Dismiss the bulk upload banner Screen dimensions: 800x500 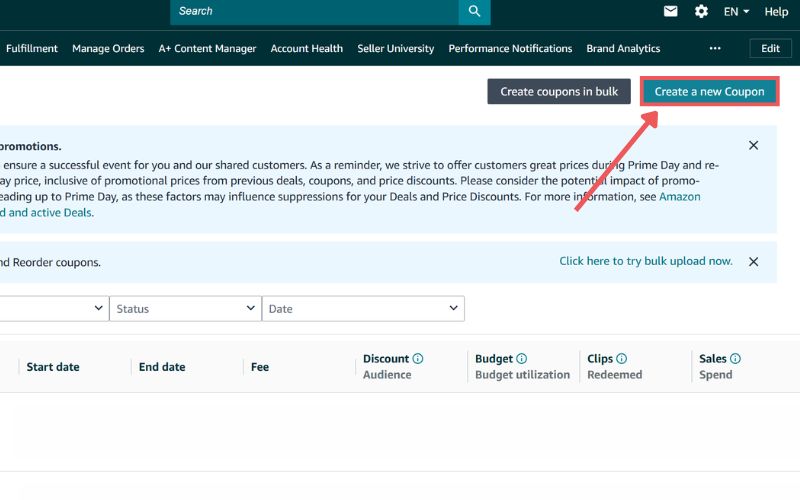(753, 262)
